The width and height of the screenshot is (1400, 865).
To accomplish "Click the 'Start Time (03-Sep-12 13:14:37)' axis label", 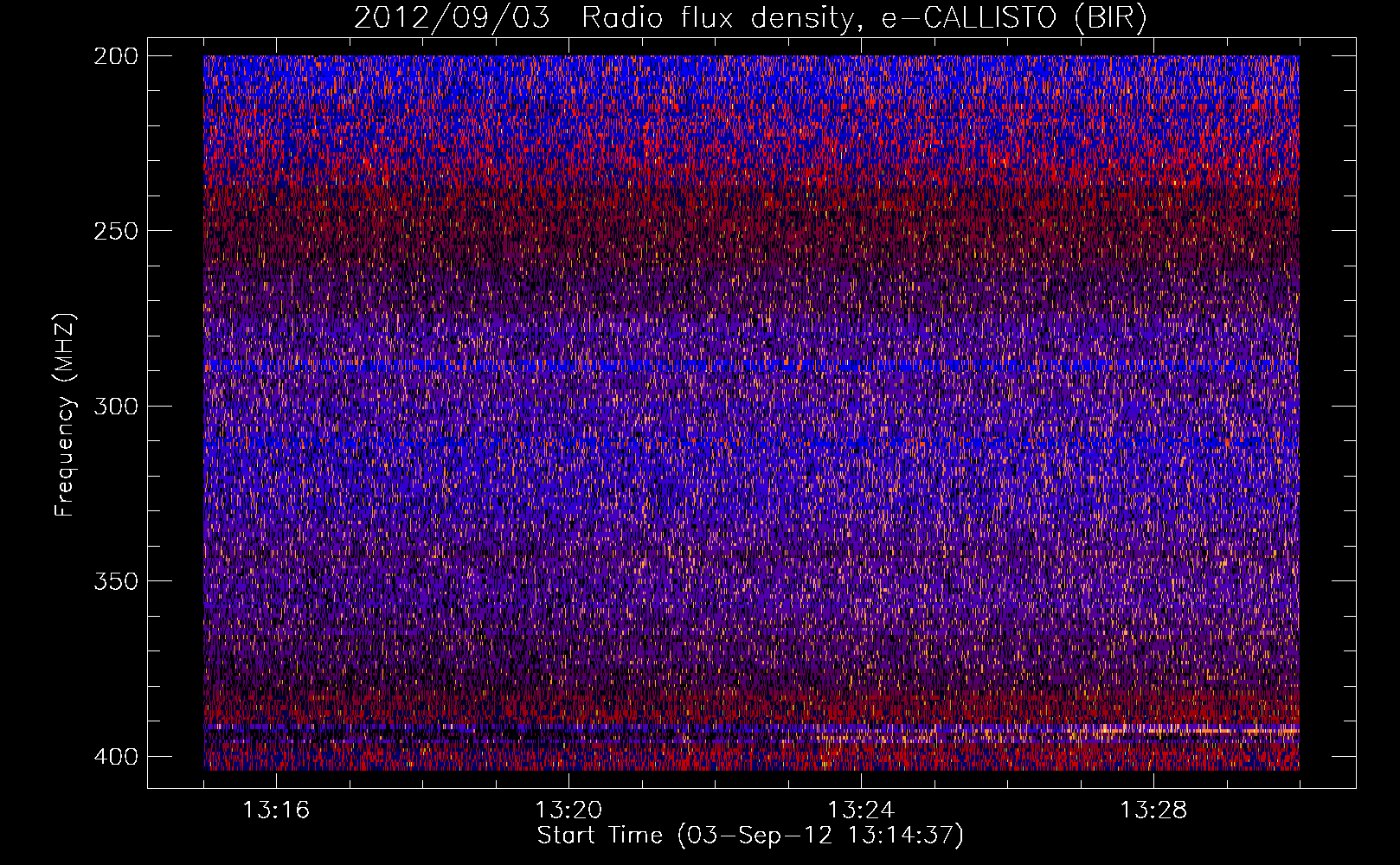I will tap(750, 836).
